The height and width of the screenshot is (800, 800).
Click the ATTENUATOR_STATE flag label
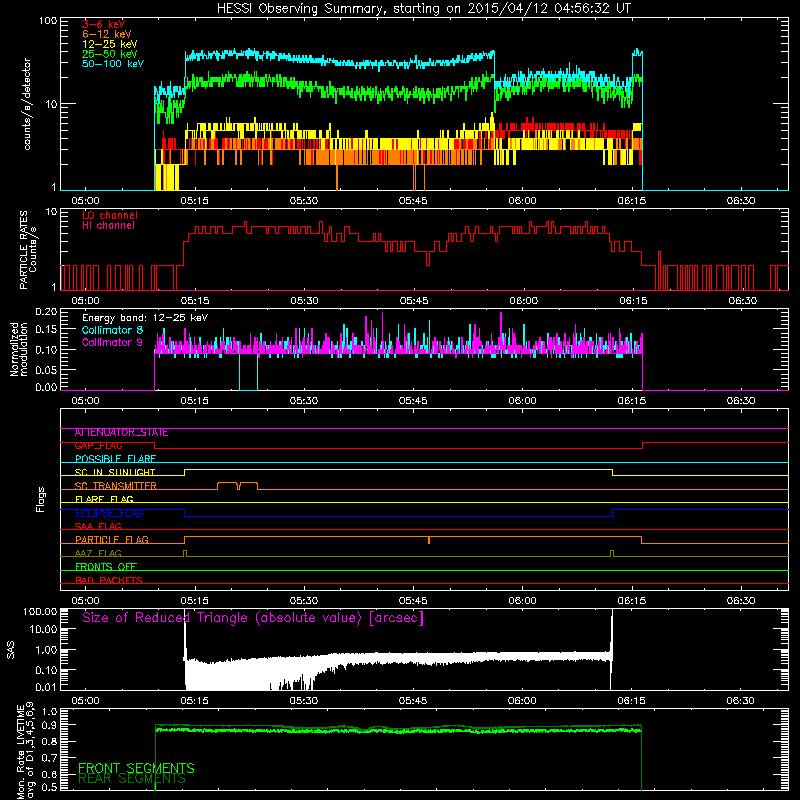tap(121, 433)
